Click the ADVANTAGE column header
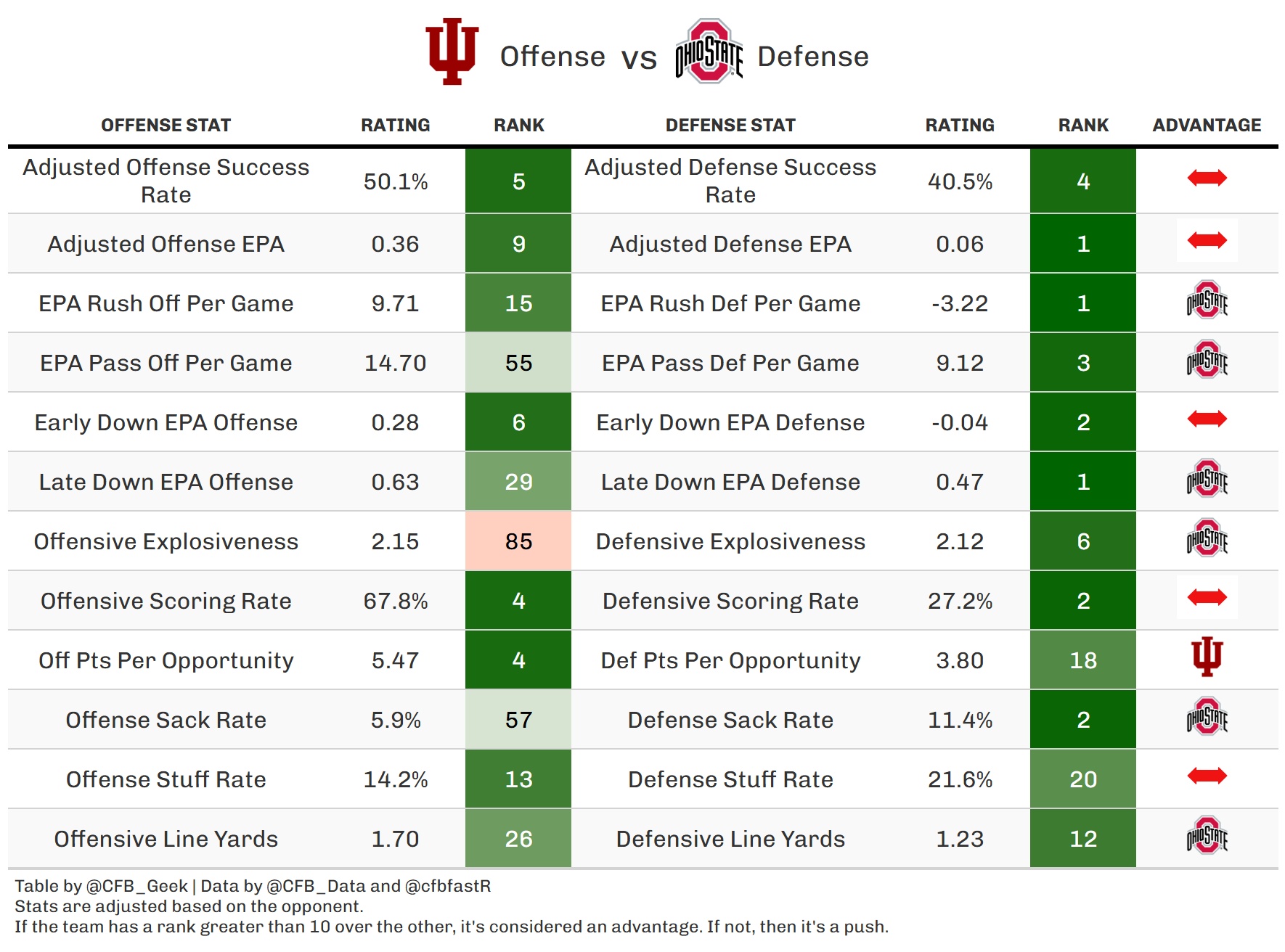The height and width of the screenshot is (952, 1285). 1207,126
